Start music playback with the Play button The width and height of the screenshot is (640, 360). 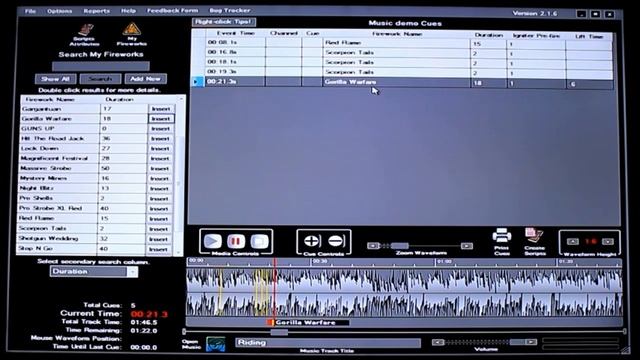[x=213, y=241]
